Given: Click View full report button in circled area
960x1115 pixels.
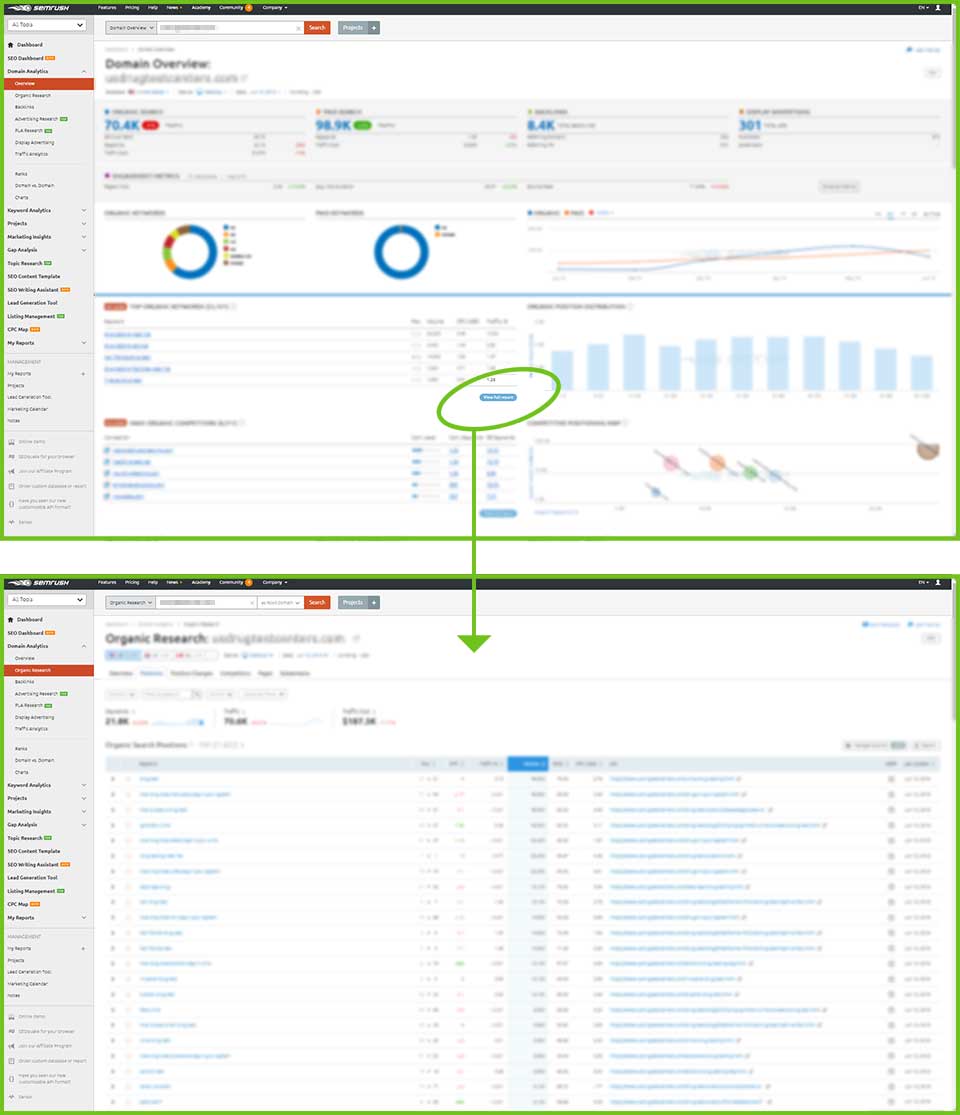Looking at the screenshot, I should pos(498,398).
